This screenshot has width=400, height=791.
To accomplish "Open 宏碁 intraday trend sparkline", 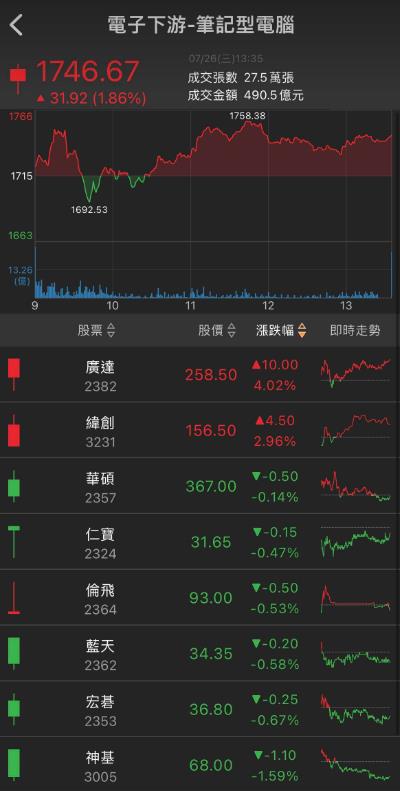I will [356, 709].
